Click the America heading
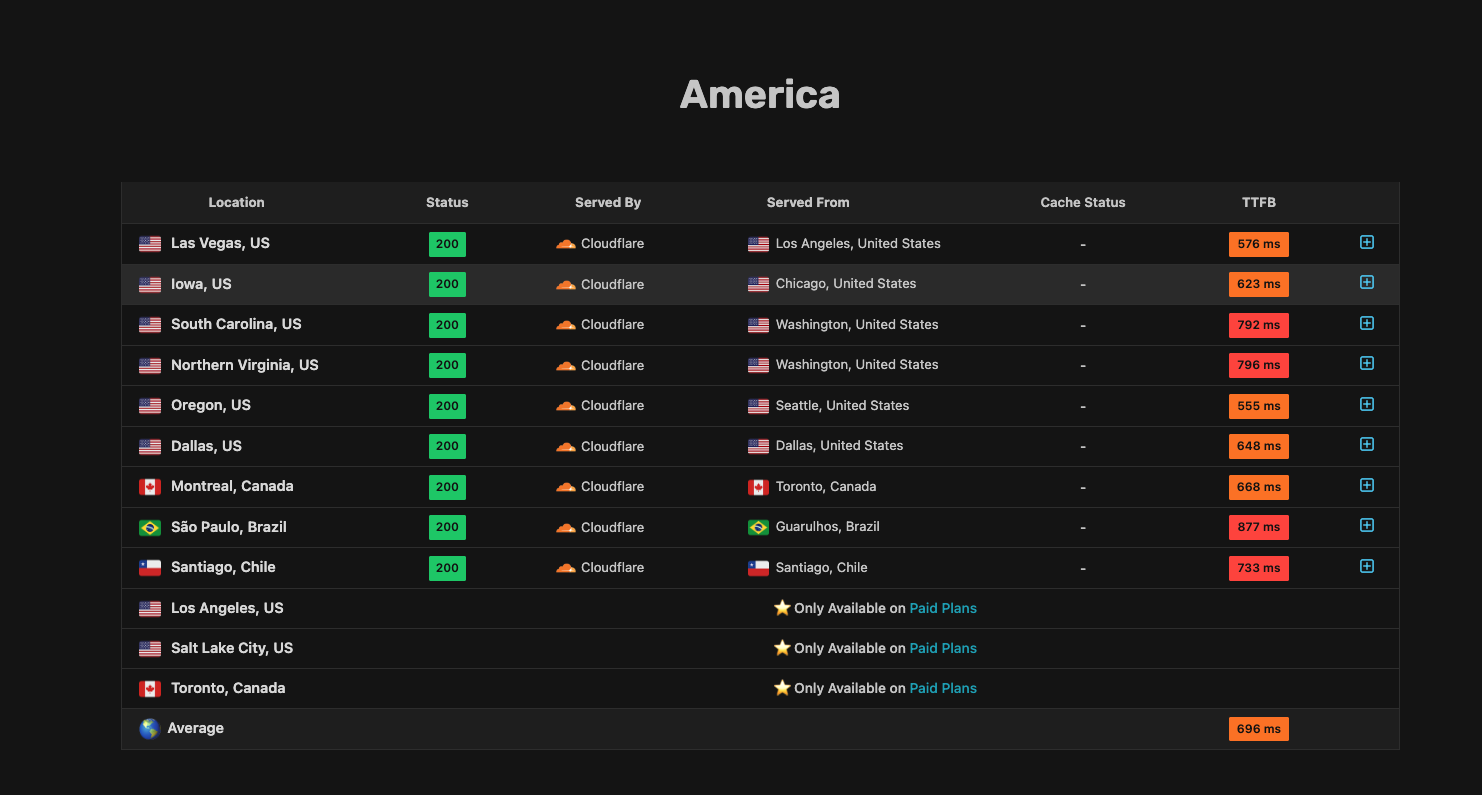The height and width of the screenshot is (795, 1482). 760,95
